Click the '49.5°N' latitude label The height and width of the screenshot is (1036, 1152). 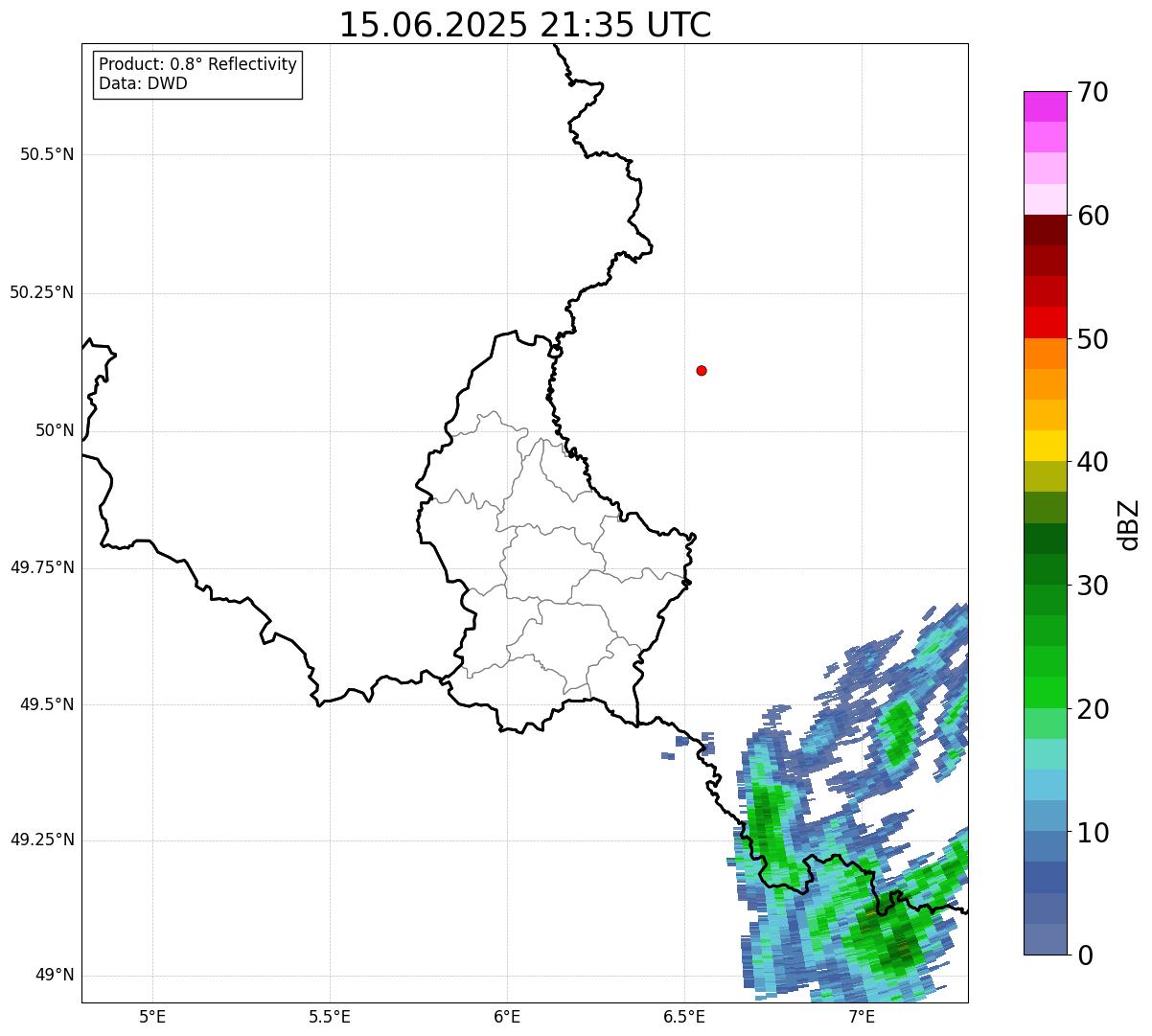tap(47, 704)
